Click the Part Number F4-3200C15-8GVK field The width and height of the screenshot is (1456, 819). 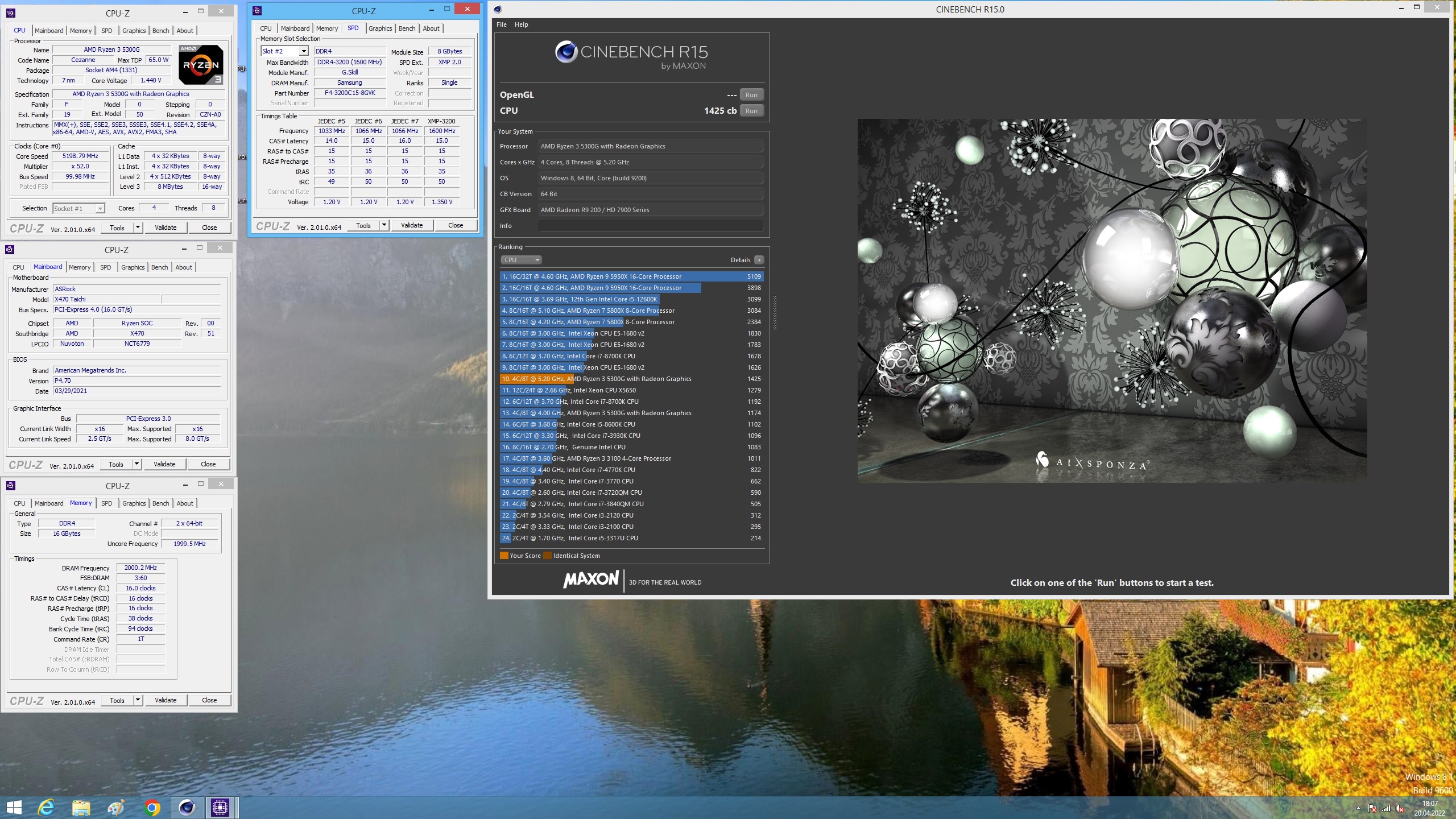[x=350, y=93]
